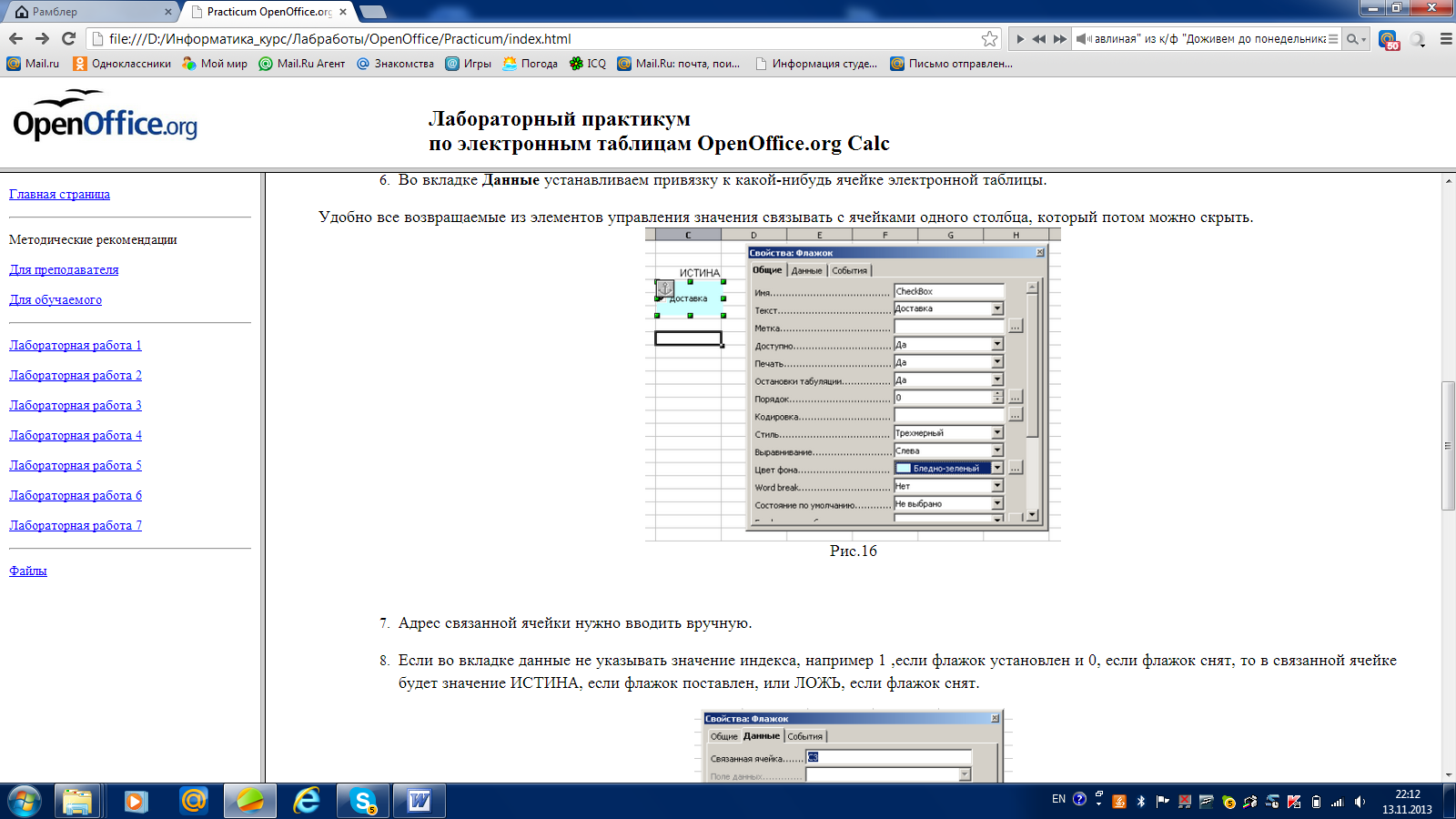
Task: Open the playlist icon beside the song title
Action: [x=1333, y=39]
